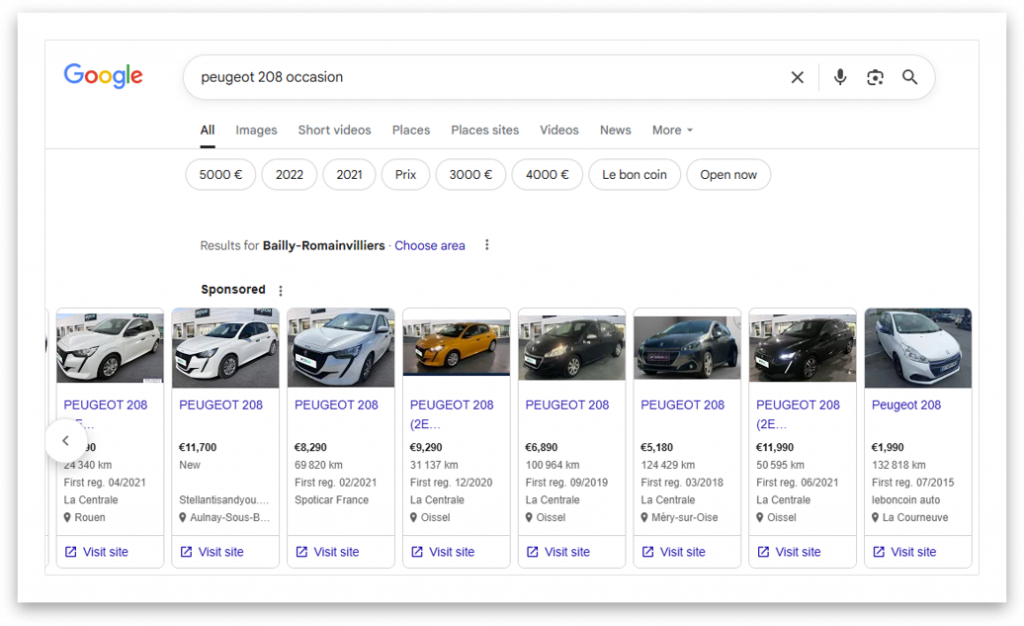The width and height of the screenshot is (1024, 626).
Task: Open PEUGEOT 208 title from Méry-sur-Oise
Action: [x=682, y=405]
